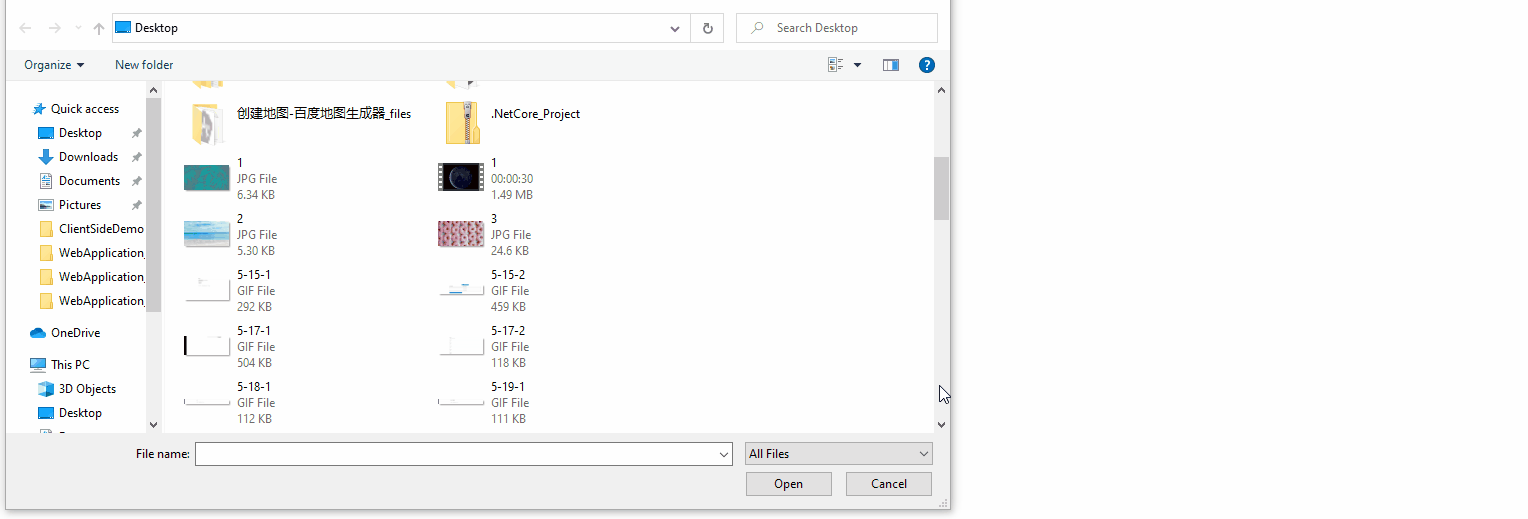Select OneDrive in the navigation pane
Screen dimensions: 1528x519
pyautogui.click(x=75, y=333)
